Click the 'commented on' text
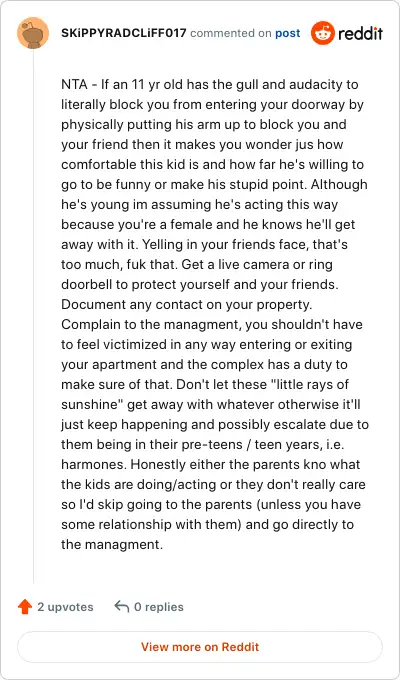The width and height of the screenshot is (400, 680). (231, 33)
